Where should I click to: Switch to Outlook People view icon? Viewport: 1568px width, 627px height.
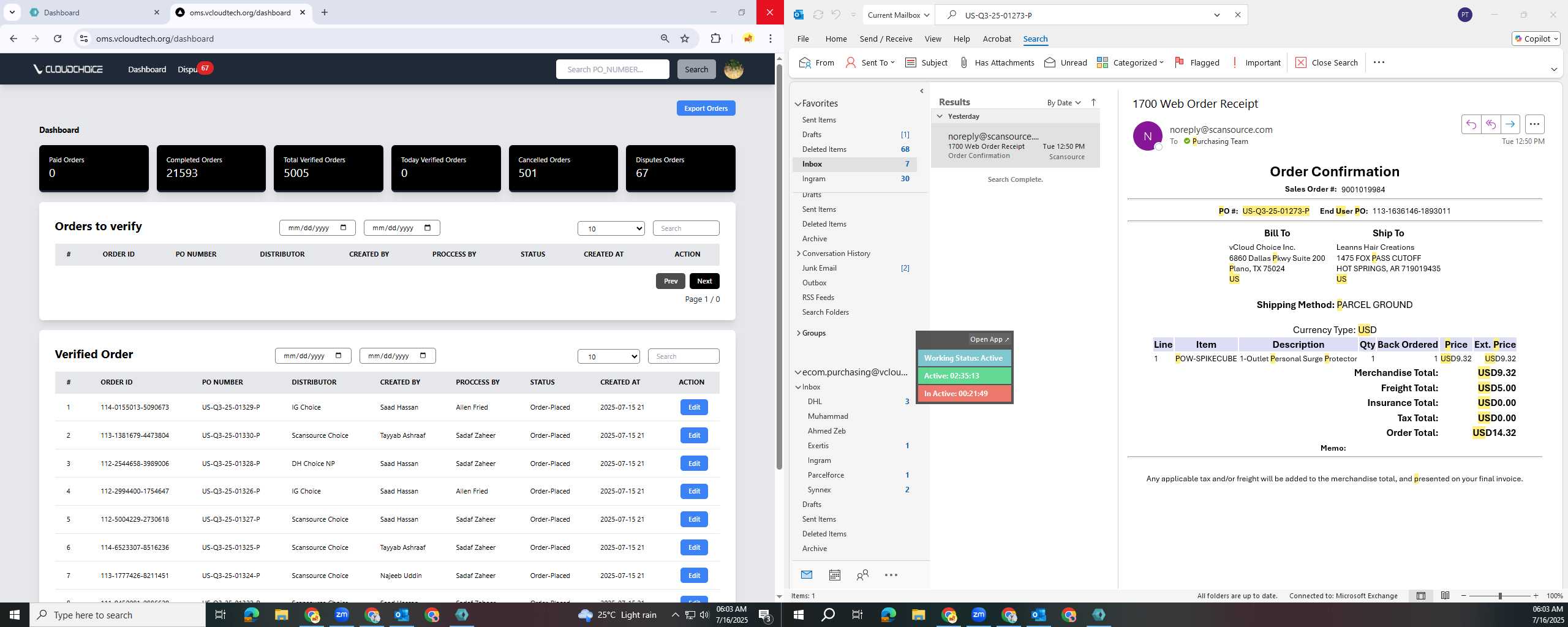click(862, 575)
